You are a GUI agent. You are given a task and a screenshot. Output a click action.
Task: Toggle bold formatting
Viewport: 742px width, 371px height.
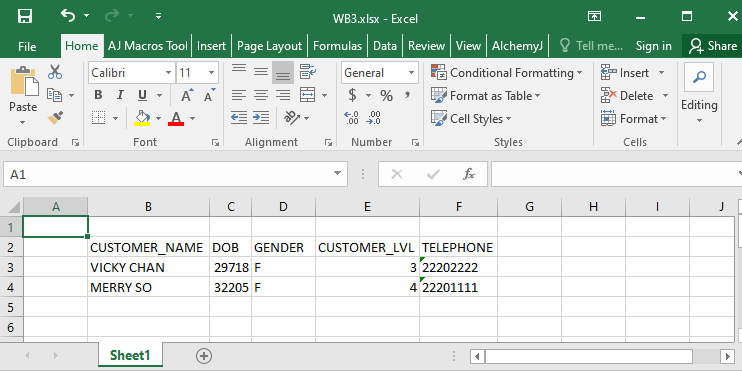[x=98, y=95]
